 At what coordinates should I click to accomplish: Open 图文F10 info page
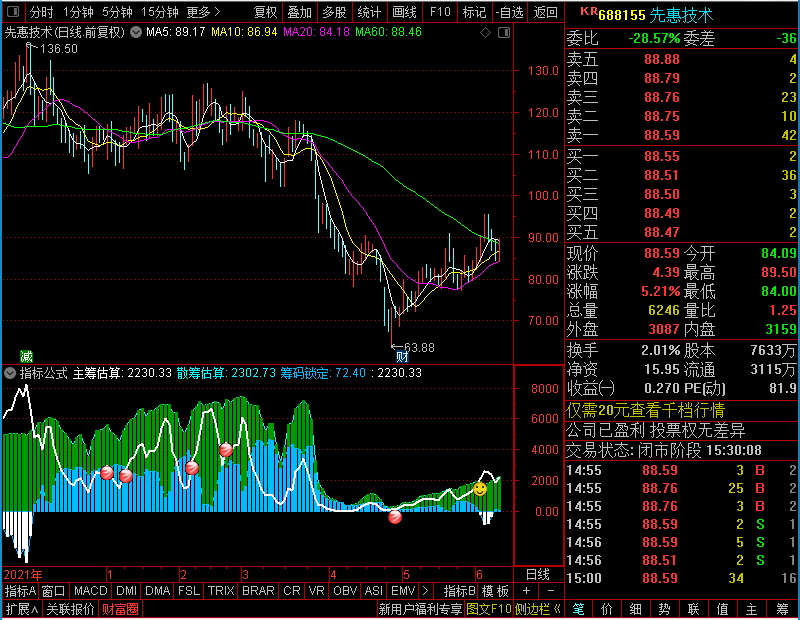[489, 609]
